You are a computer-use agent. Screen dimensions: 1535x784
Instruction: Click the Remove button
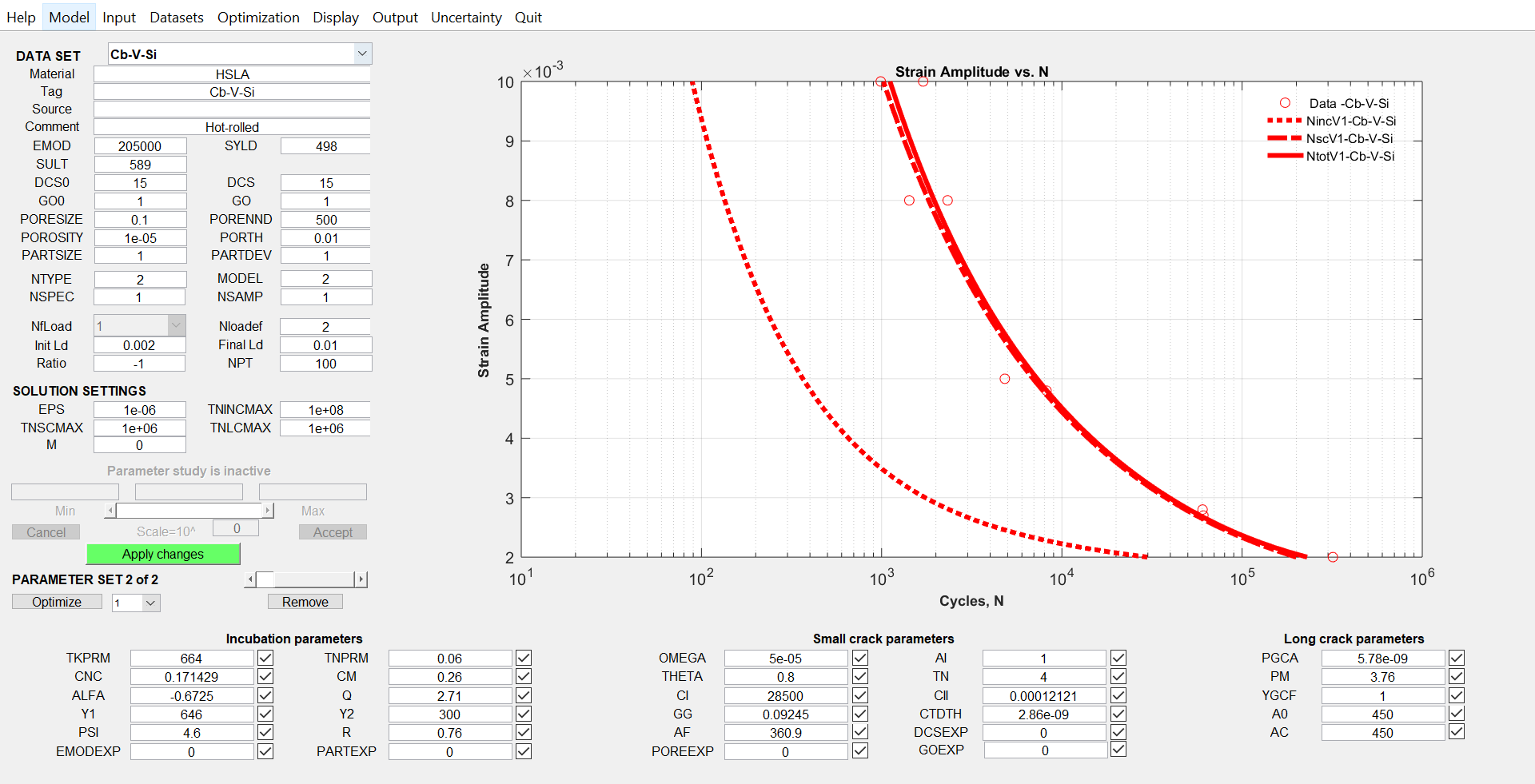point(305,602)
